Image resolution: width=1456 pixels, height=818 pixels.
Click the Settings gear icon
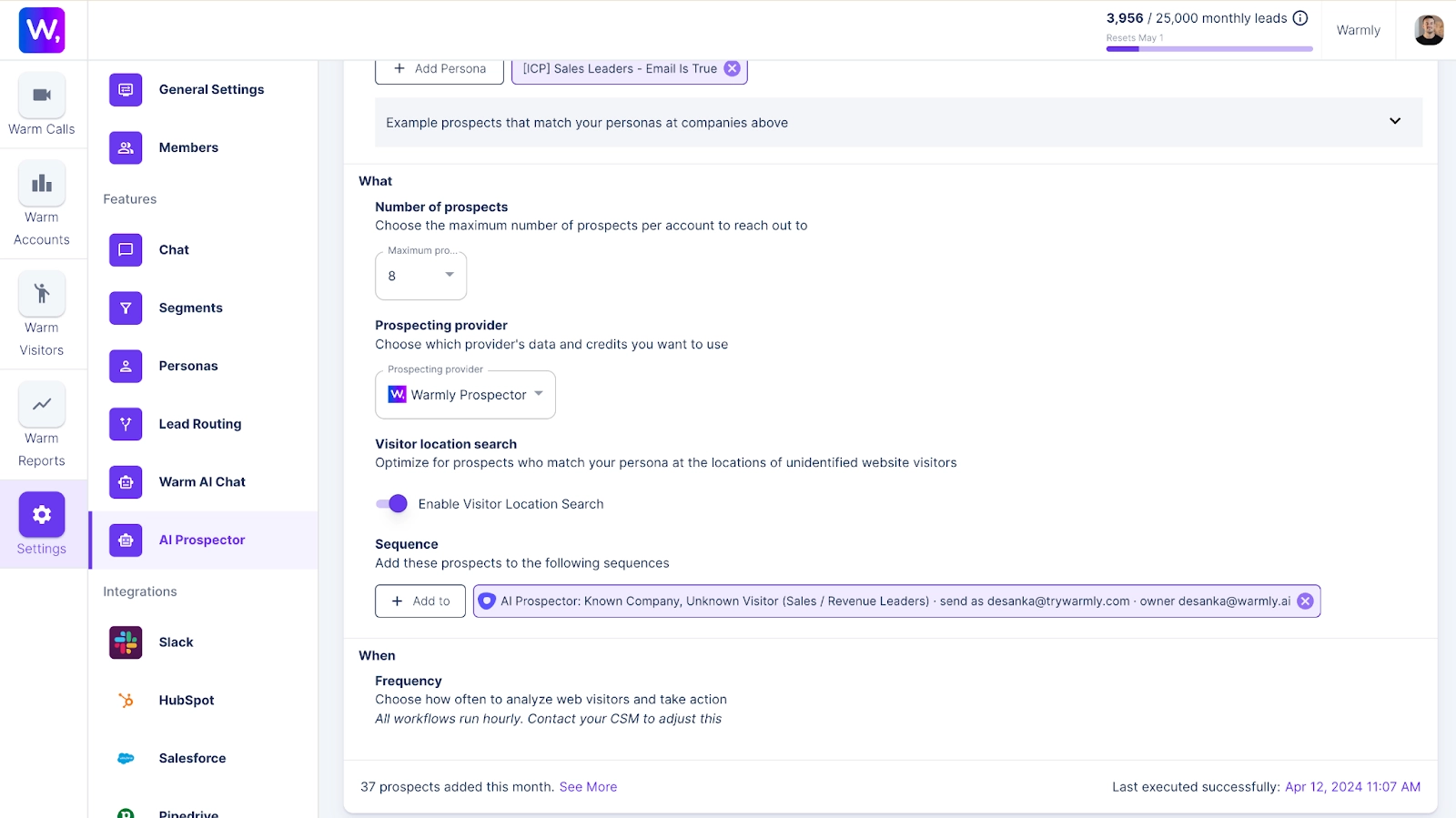click(x=42, y=515)
